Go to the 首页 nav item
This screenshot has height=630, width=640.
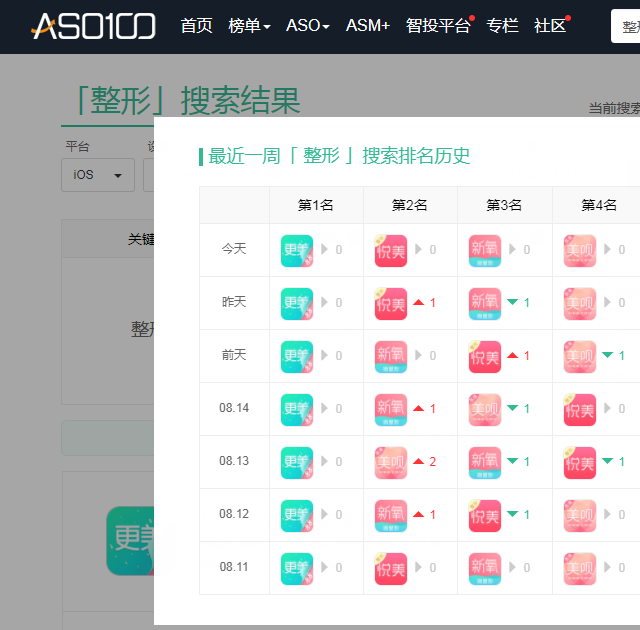pos(196,26)
